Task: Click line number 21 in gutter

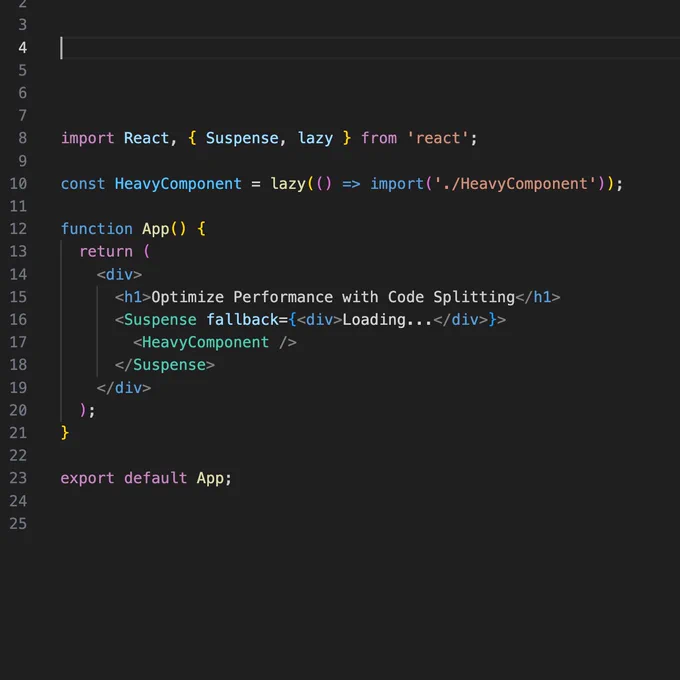Action: 18,433
